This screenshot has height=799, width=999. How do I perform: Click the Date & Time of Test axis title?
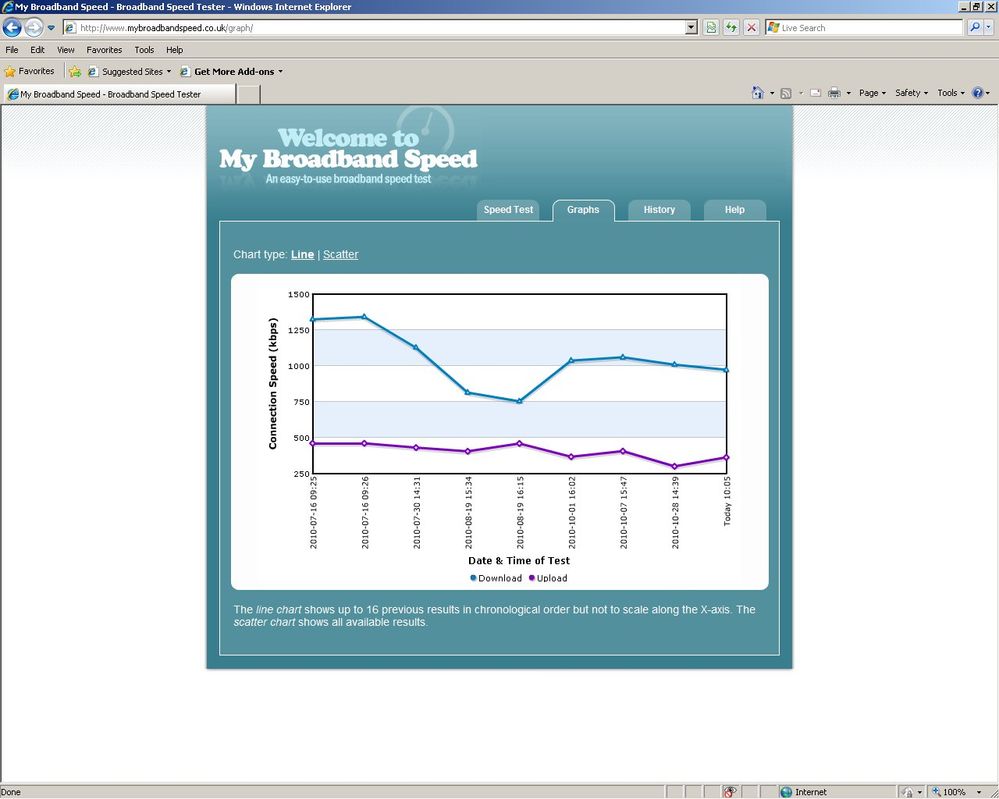(x=519, y=561)
